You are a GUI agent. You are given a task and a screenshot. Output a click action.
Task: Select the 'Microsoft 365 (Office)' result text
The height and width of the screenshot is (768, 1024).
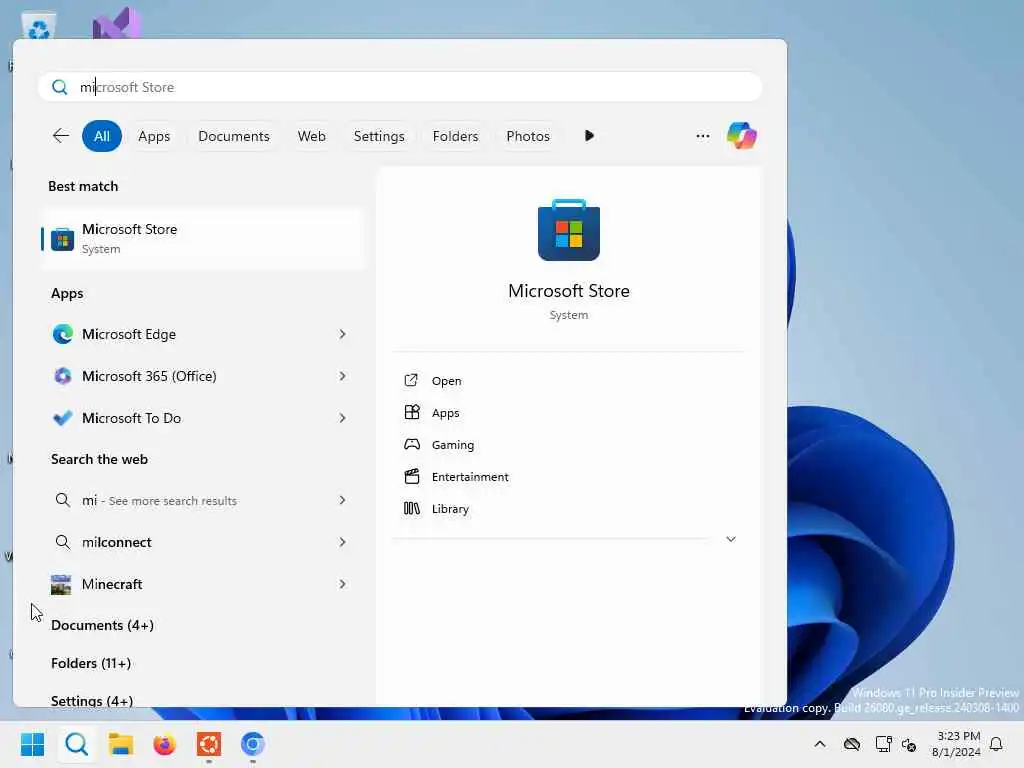tap(149, 376)
